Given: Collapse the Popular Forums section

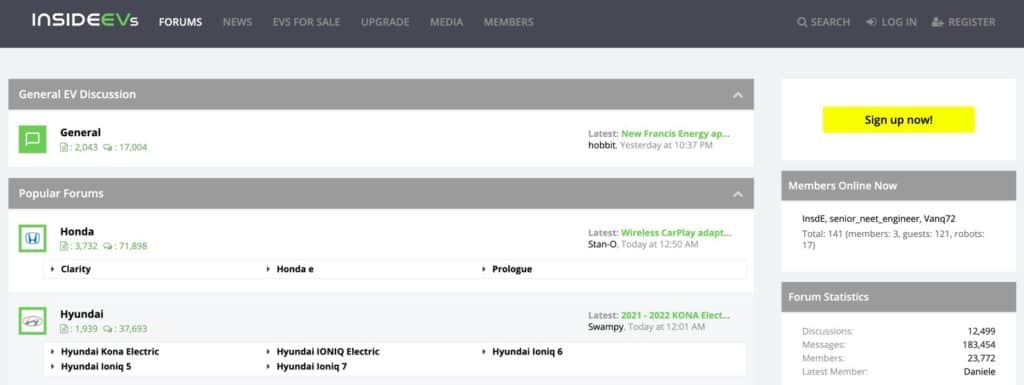Looking at the screenshot, I should [x=738, y=194].
